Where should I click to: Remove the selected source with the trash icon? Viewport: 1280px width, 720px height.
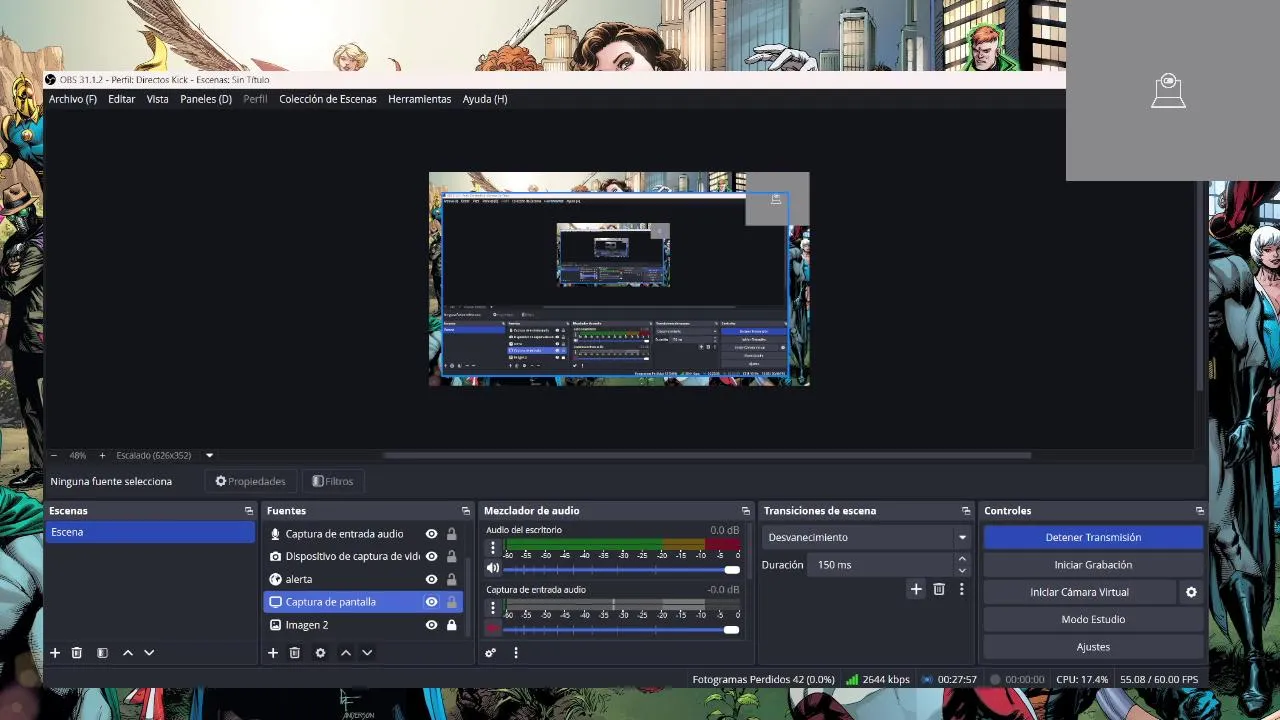coord(294,653)
